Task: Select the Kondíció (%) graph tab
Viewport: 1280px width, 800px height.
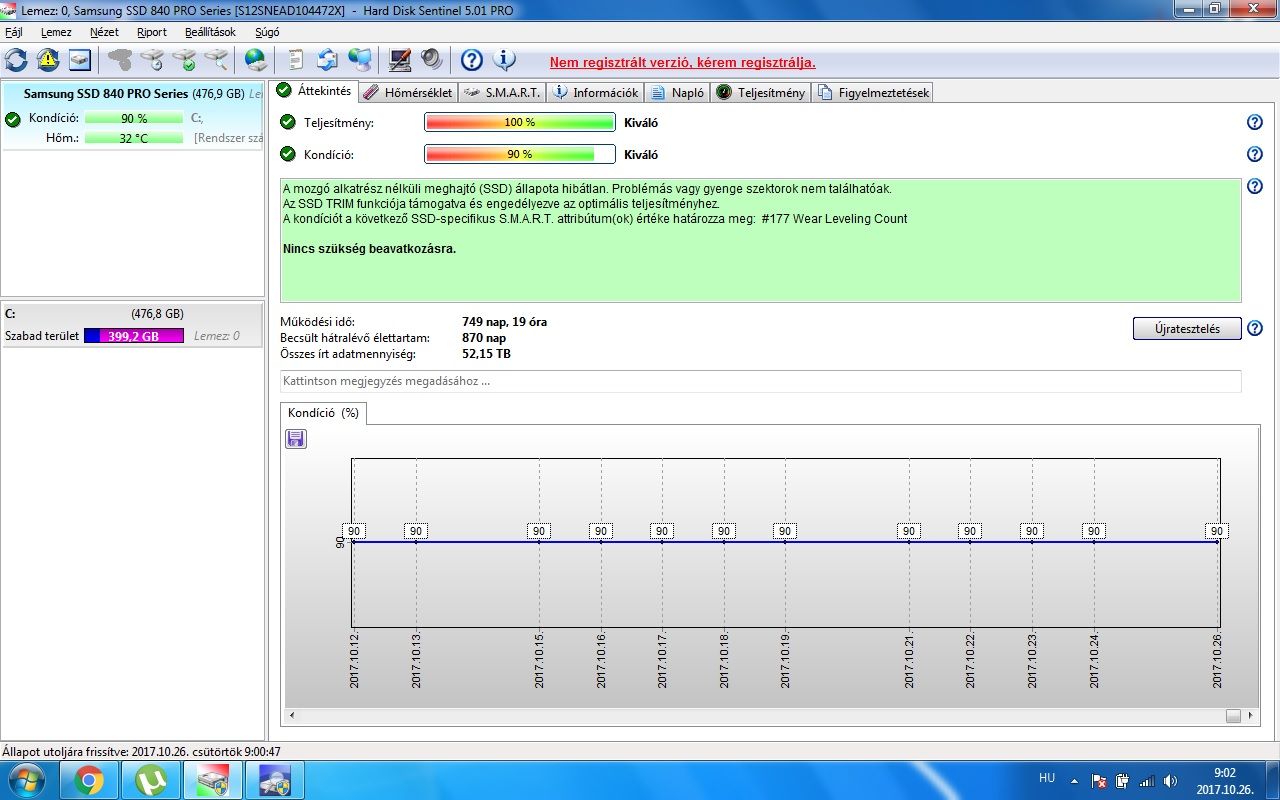Action: point(323,413)
